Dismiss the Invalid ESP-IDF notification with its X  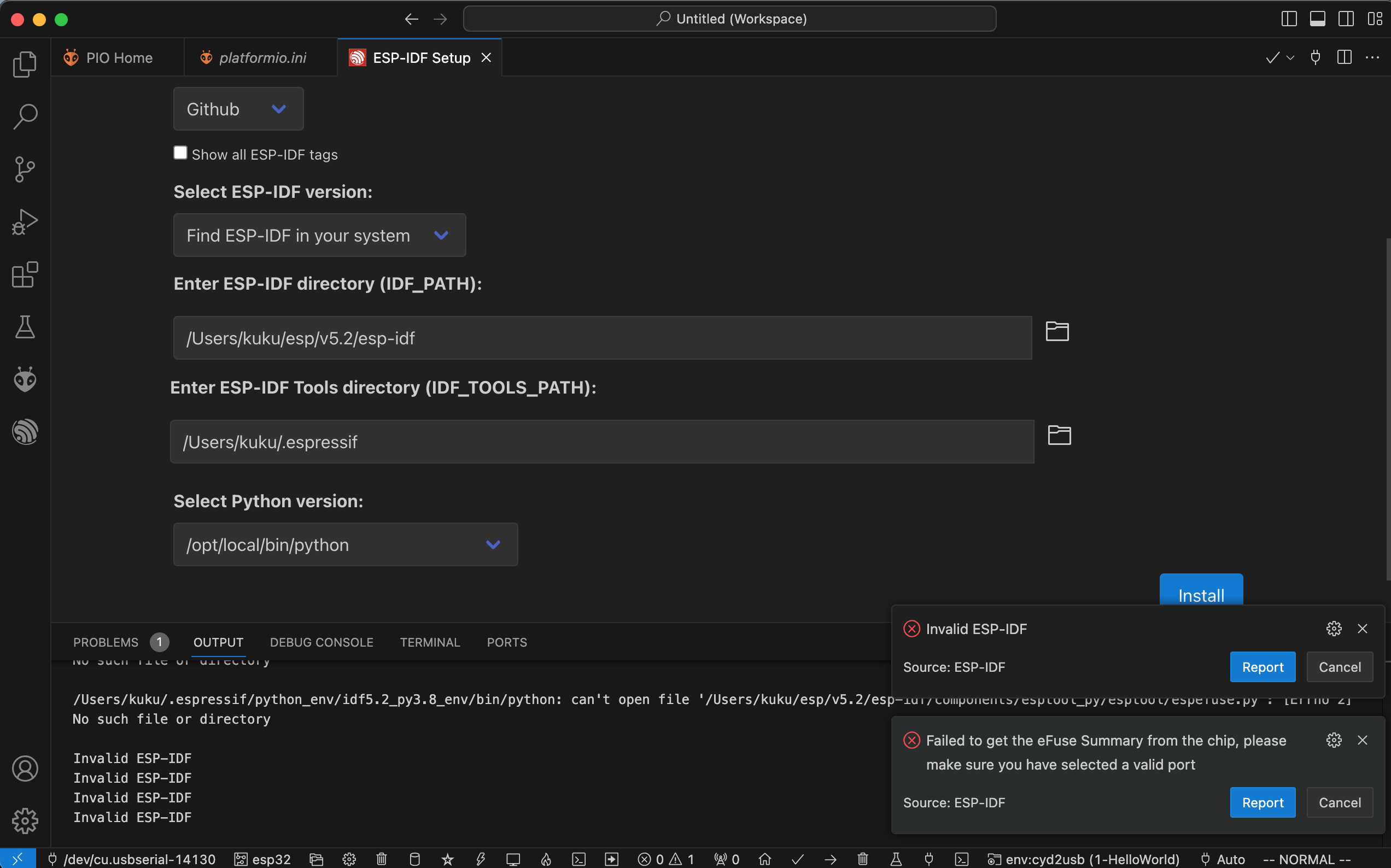[1363, 629]
